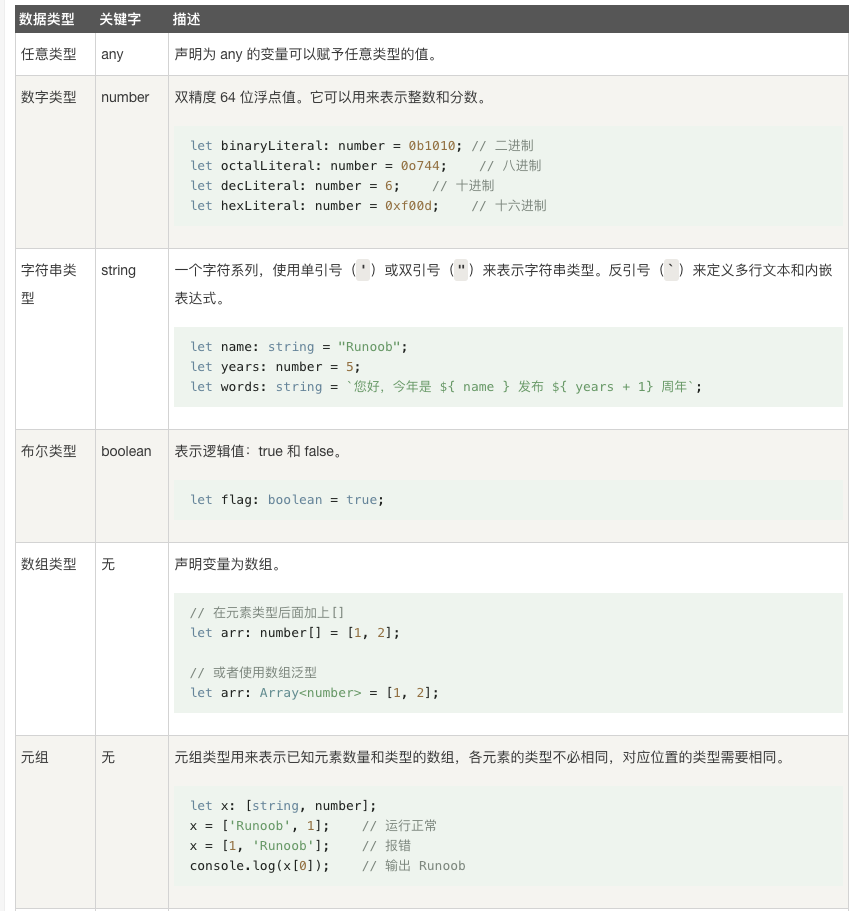Screen dimensions: 858x911
Task: Click the template string words code line
Action: coord(445,386)
